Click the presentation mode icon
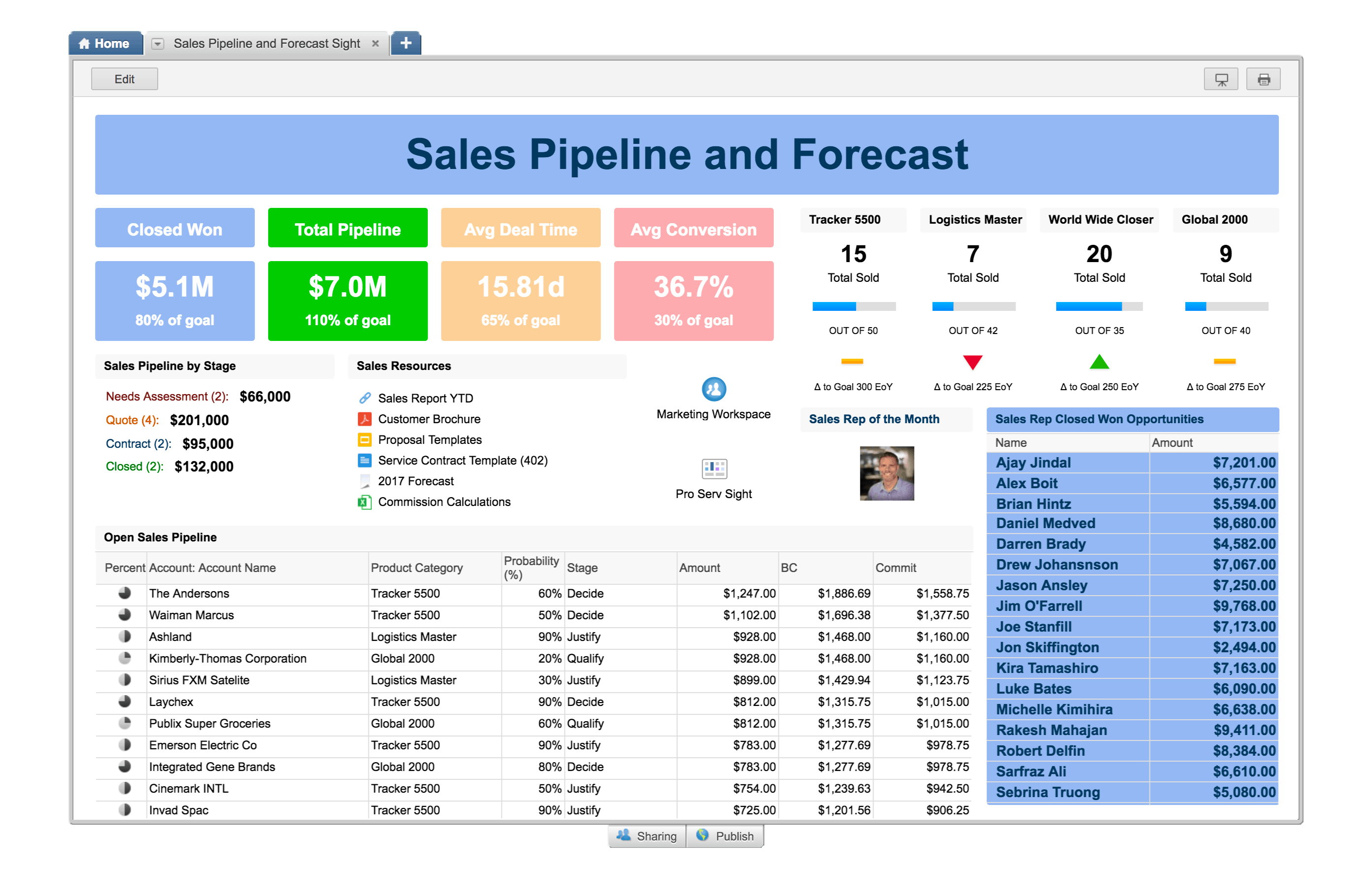 [x=1220, y=79]
